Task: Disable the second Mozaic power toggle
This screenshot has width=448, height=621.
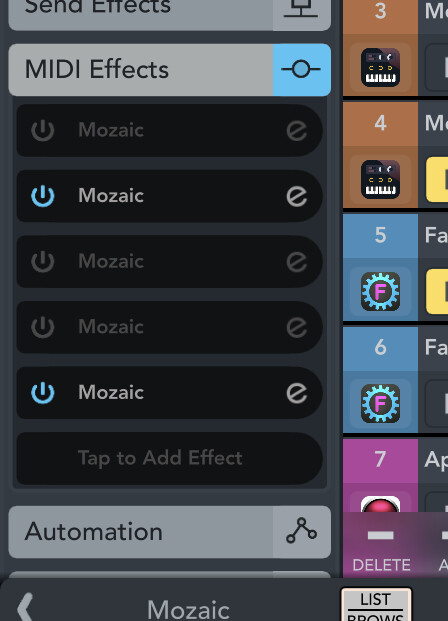Action: pyautogui.click(x=42, y=196)
